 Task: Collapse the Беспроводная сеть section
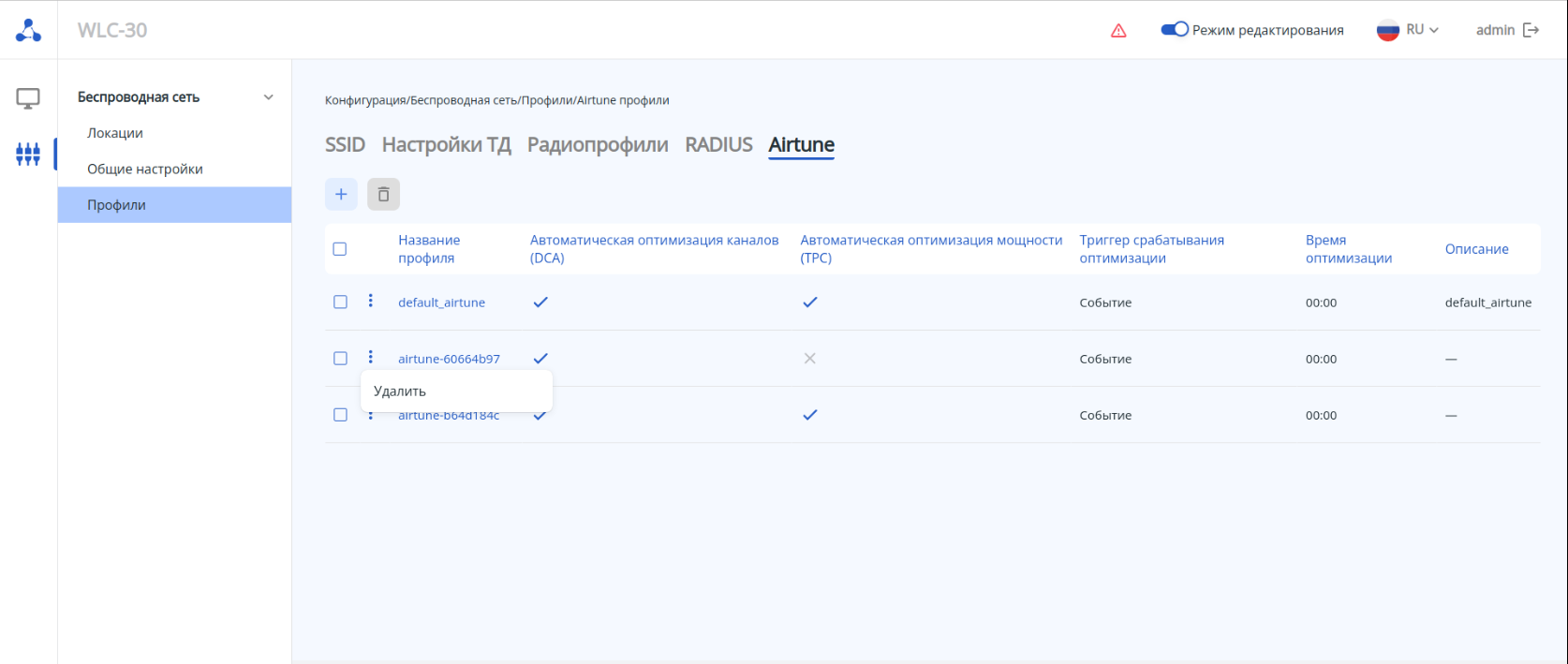point(269,97)
